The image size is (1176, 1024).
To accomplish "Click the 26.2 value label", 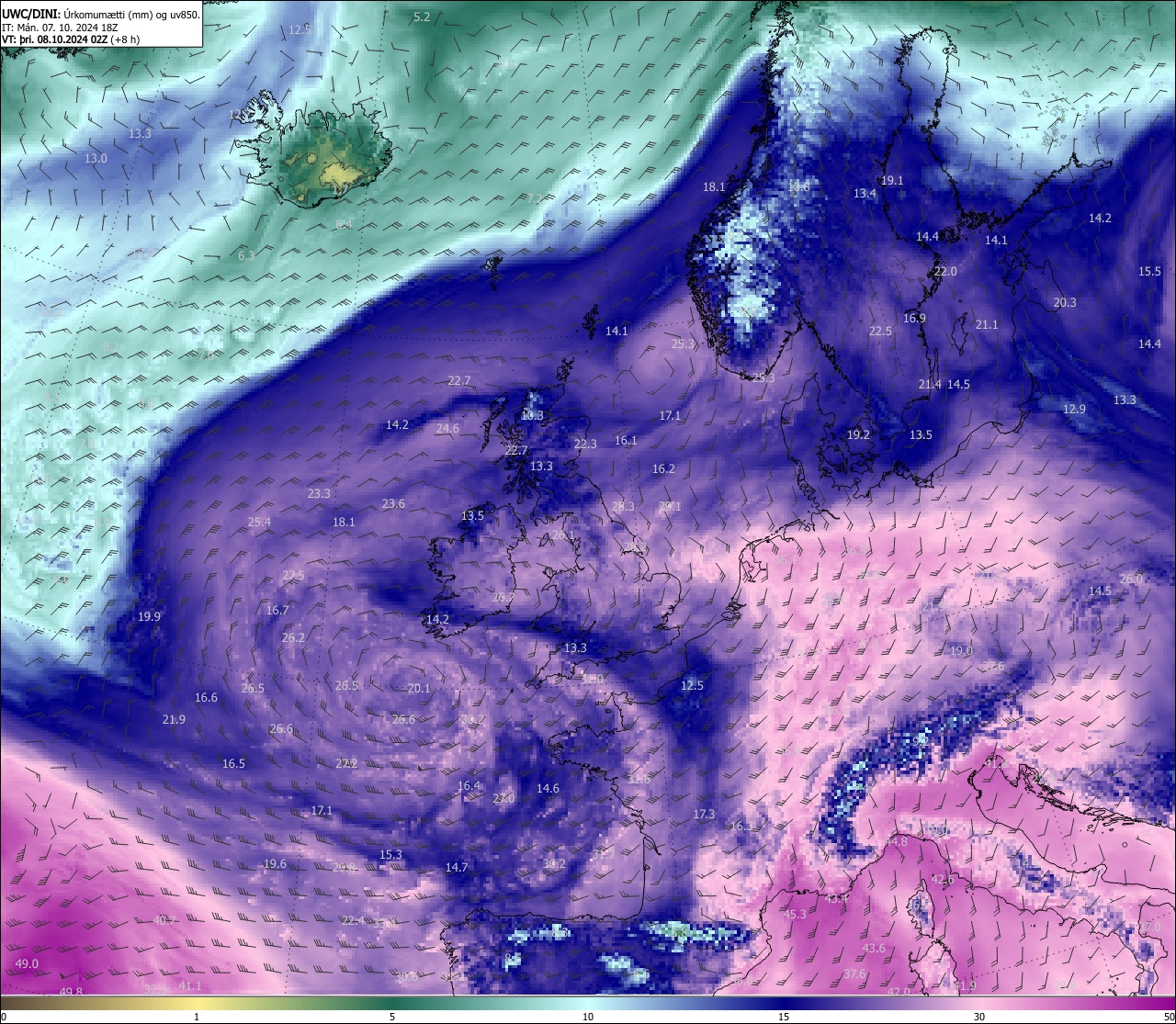I will [x=293, y=637].
